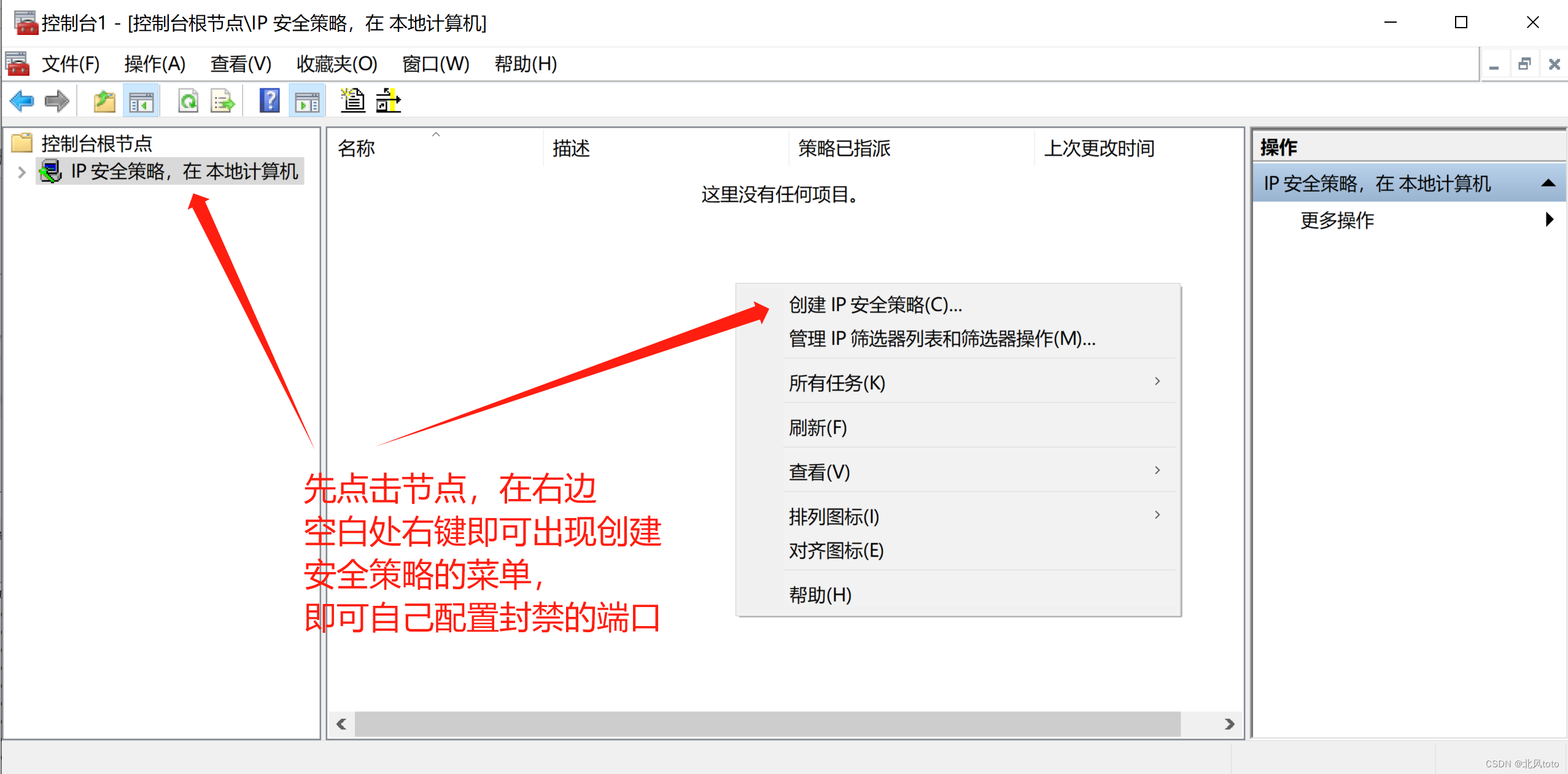Screen dimensions: 1568x774
Task: Select 创建 IP 安全策略(C)... from context menu
Action: 875,305
